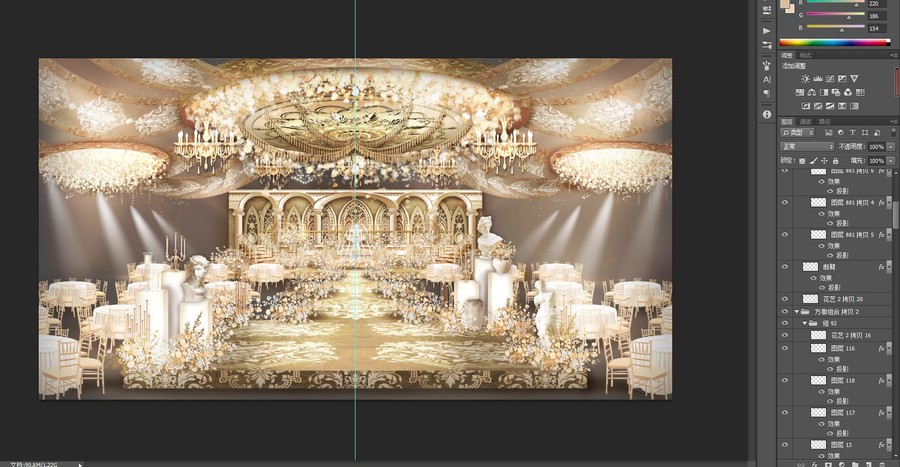Screen dimensions: 900x467
Task: Hide layer 图层 116
Action: coord(785,348)
